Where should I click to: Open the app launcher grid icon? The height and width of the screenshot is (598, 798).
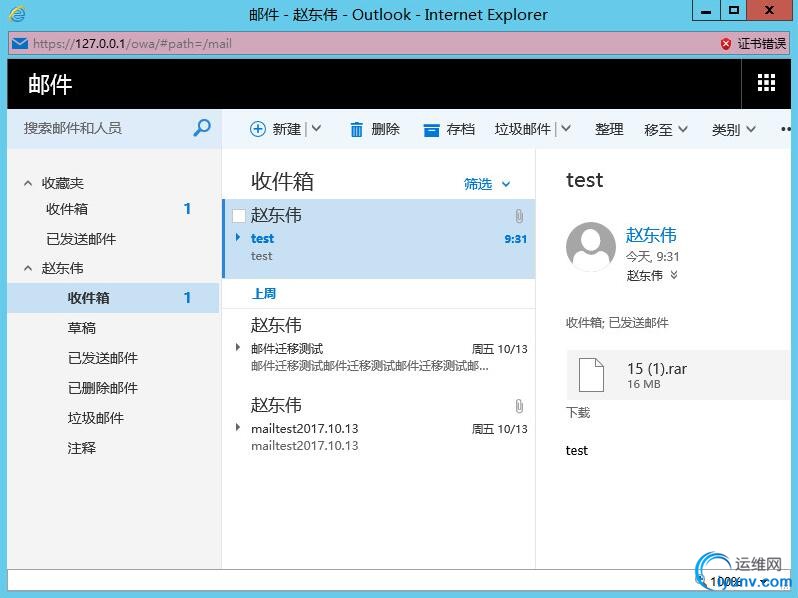tap(766, 82)
